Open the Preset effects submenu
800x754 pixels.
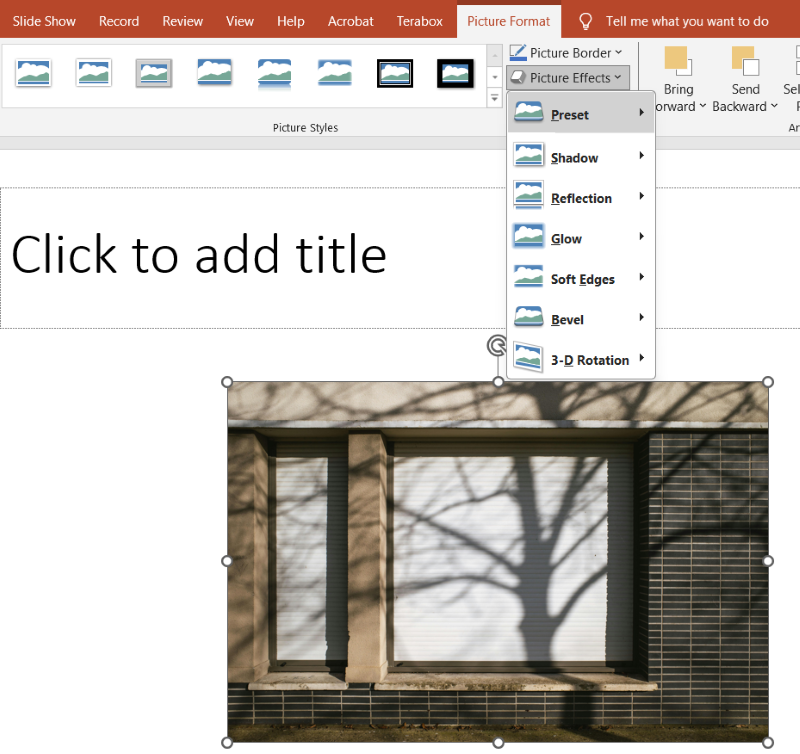(581, 114)
